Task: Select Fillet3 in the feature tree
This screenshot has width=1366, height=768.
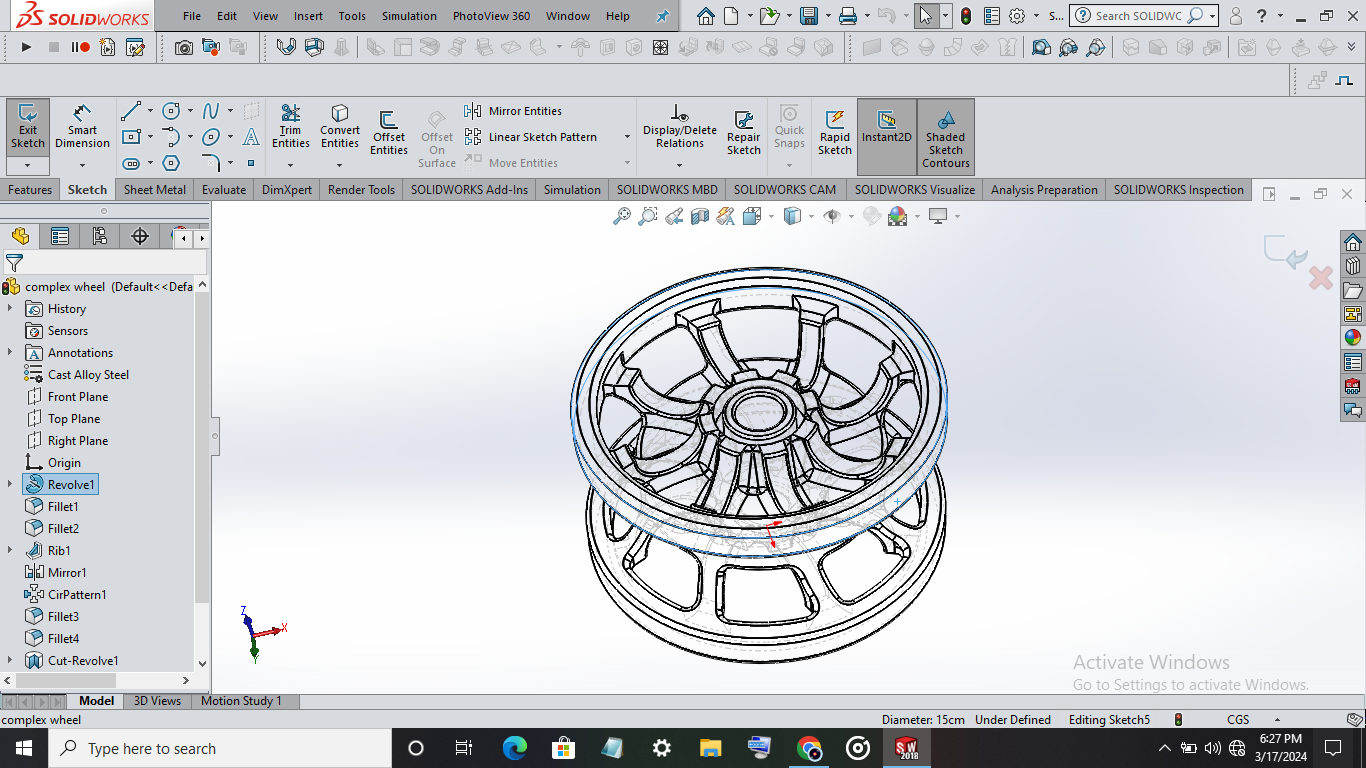Action: (62, 617)
